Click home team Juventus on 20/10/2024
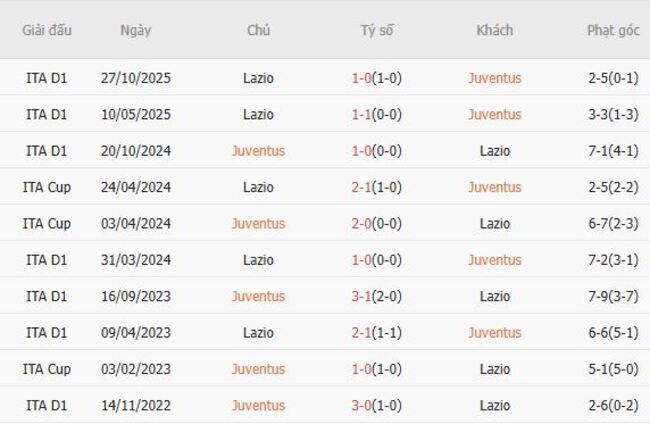 pyautogui.click(x=258, y=151)
